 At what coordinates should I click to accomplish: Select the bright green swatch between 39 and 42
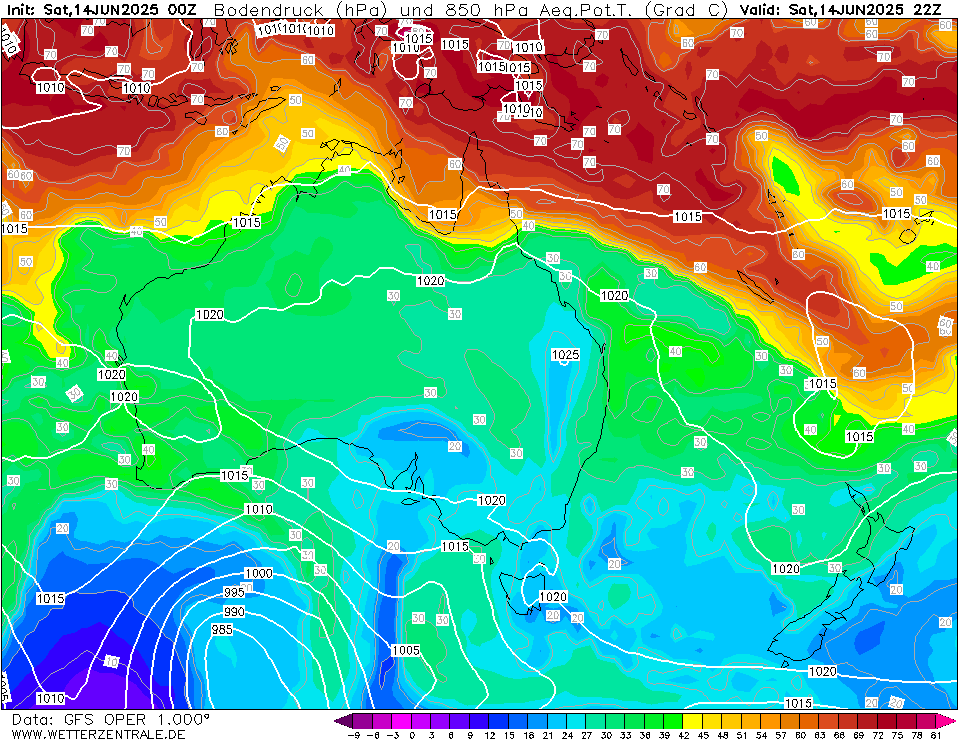[x=673, y=721]
